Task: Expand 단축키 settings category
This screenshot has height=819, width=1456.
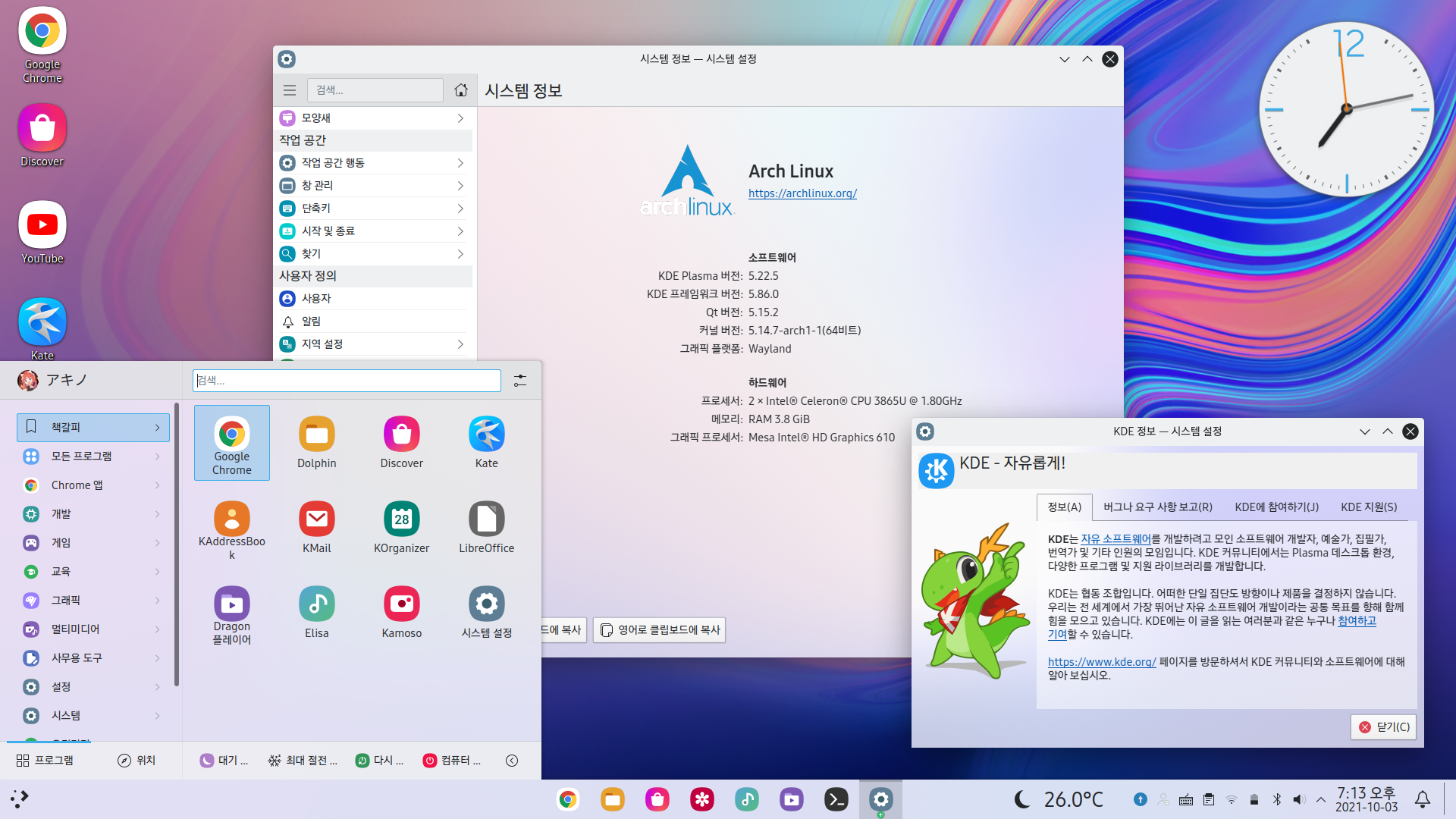Action: pos(375,209)
